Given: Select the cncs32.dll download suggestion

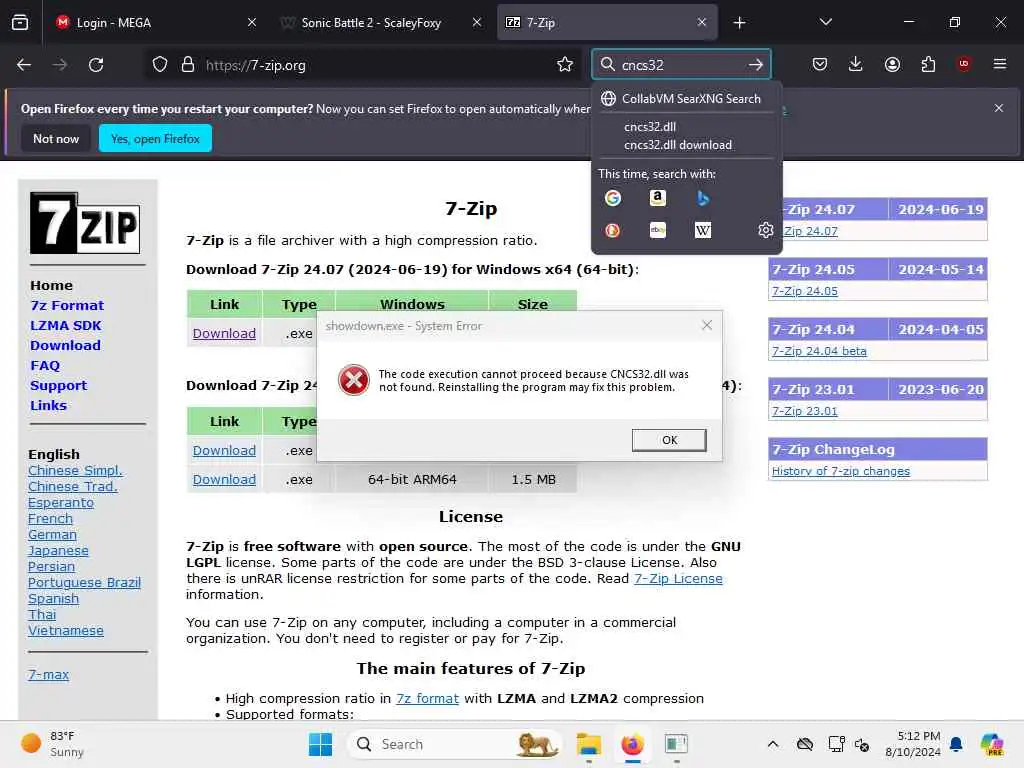Looking at the screenshot, I should tap(678, 145).
